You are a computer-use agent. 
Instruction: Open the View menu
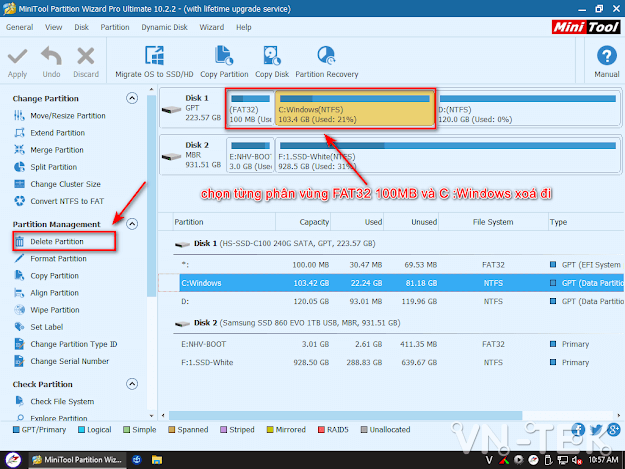pyautogui.click(x=53, y=27)
